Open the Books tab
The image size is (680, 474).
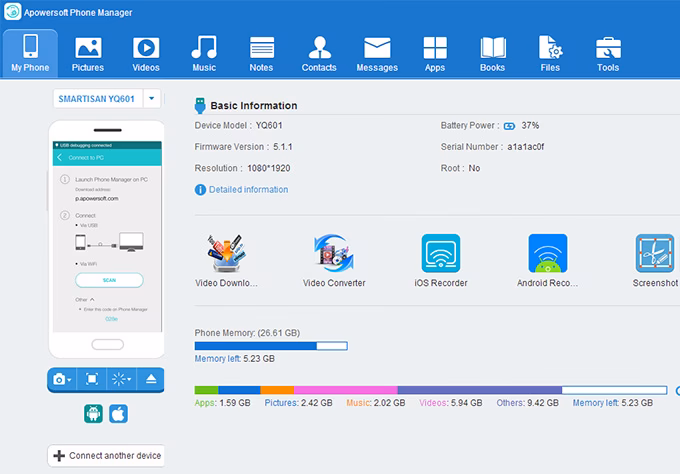493,53
